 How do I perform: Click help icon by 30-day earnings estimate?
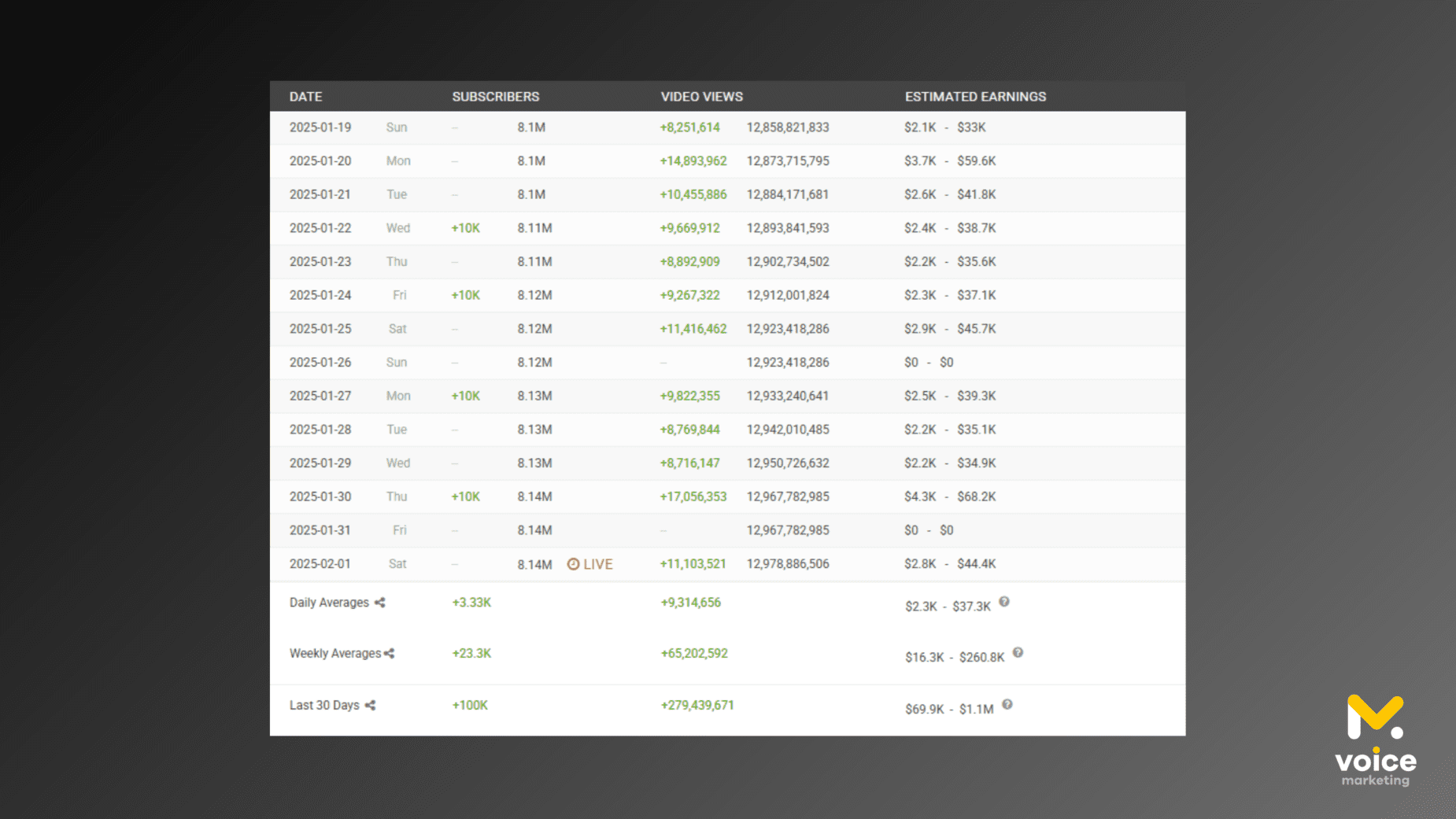point(1007,705)
